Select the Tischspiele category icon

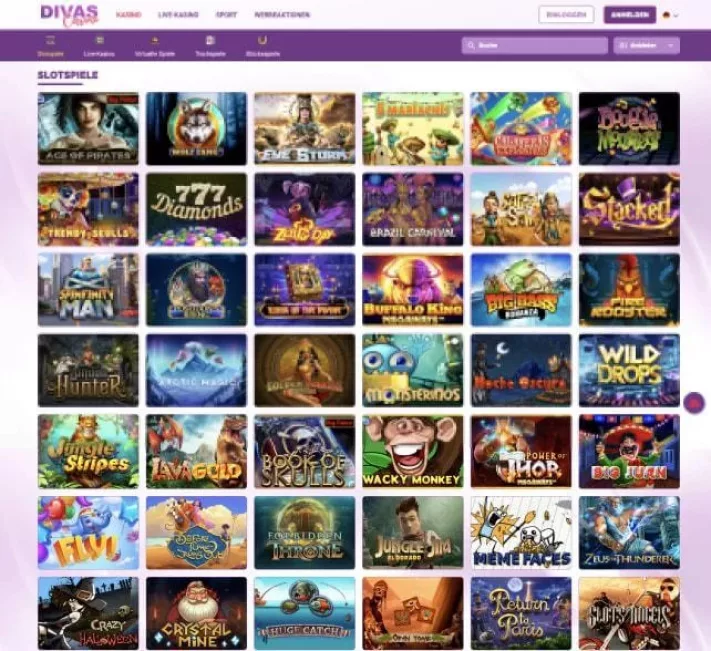(x=210, y=40)
